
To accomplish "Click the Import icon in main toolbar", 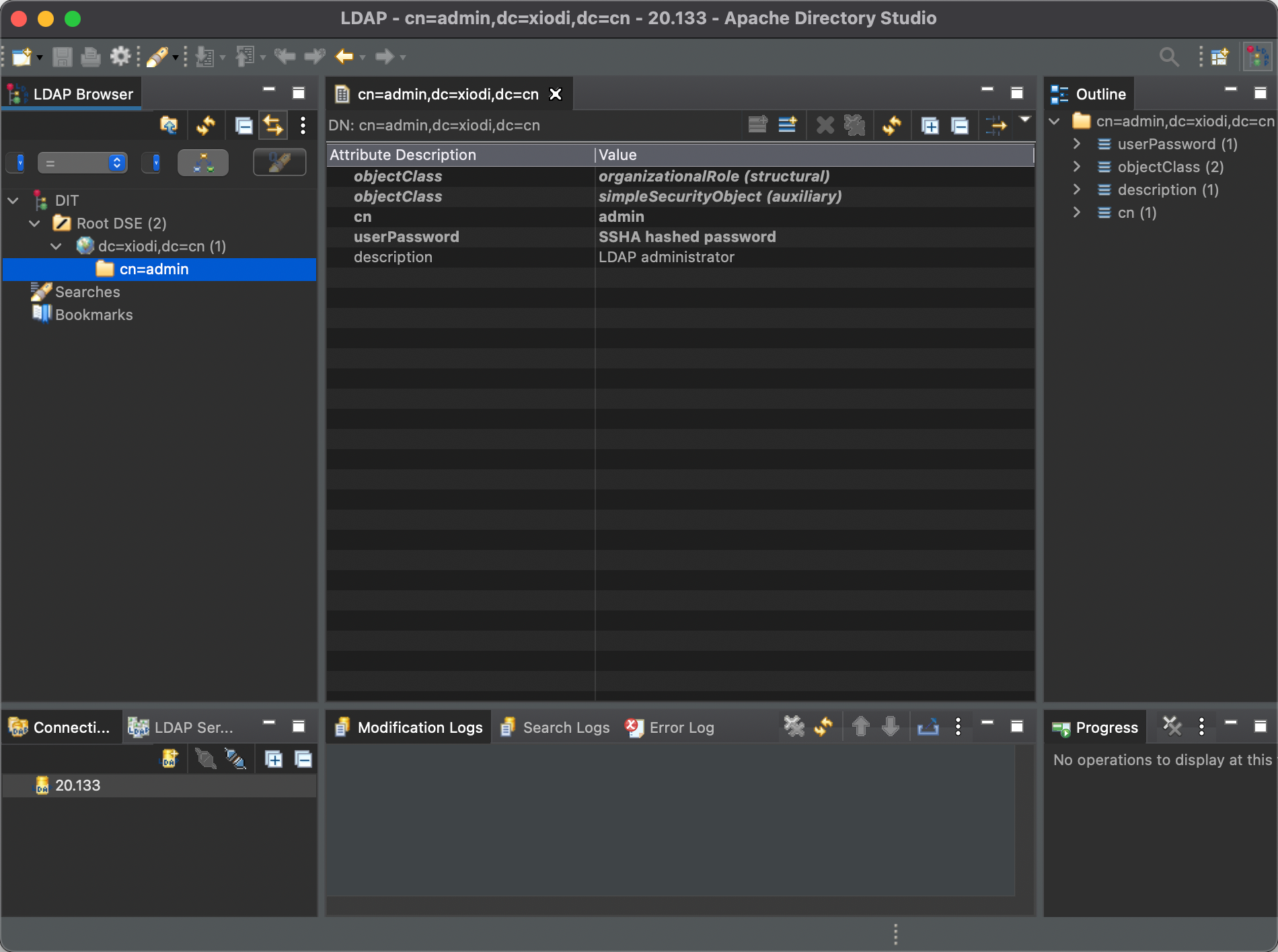I will pos(204,56).
